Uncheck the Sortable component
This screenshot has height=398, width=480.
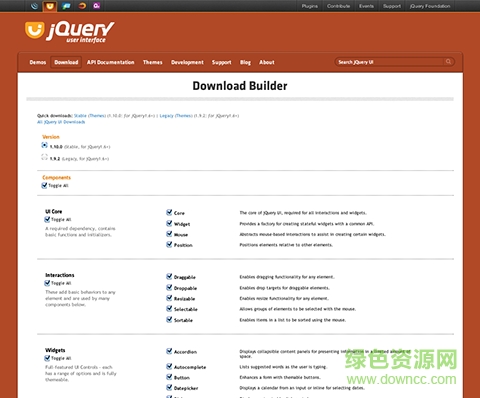[x=169, y=320]
